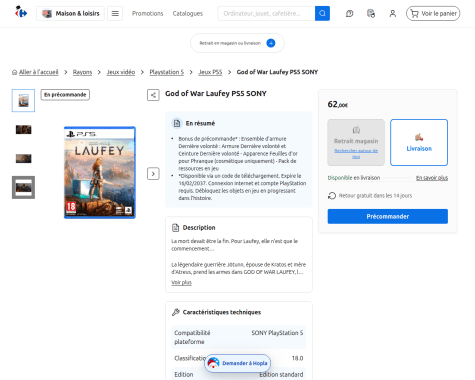Screen dimensions: 475x380
Task: Click the 18.0 classification value
Action: (298, 358)
